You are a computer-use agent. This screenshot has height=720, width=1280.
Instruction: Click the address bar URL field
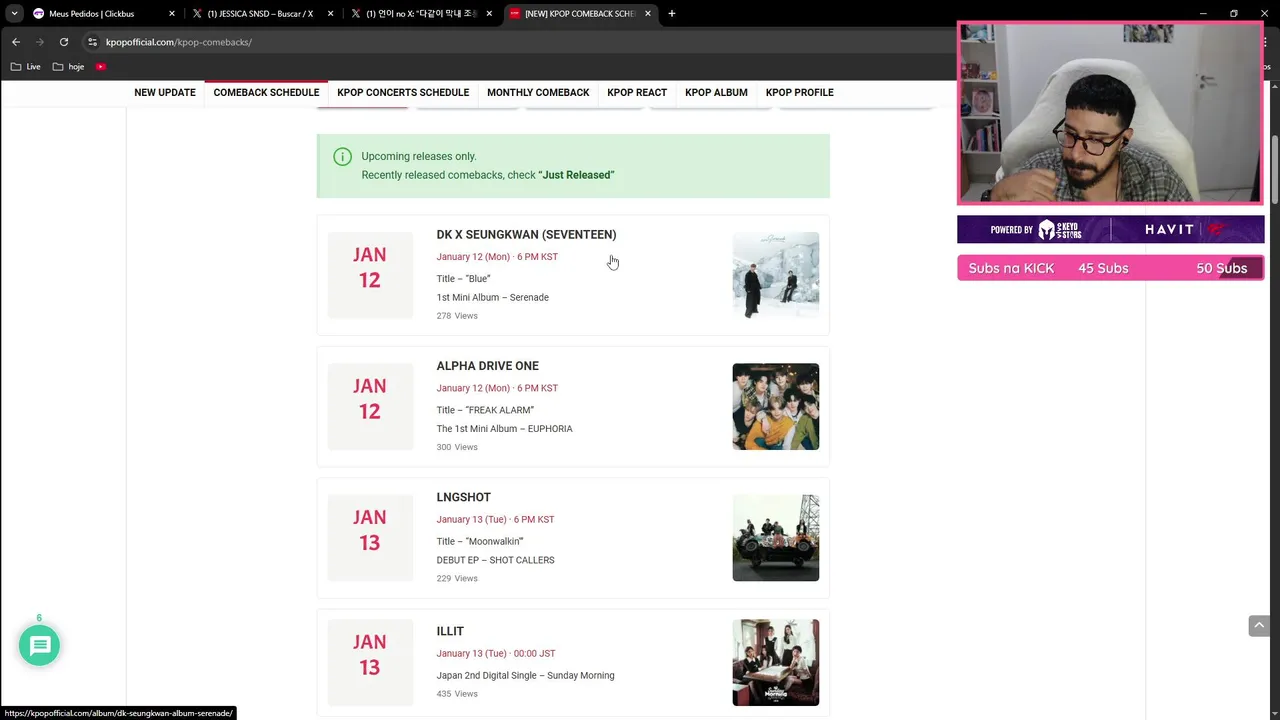[x=520, y=42]
